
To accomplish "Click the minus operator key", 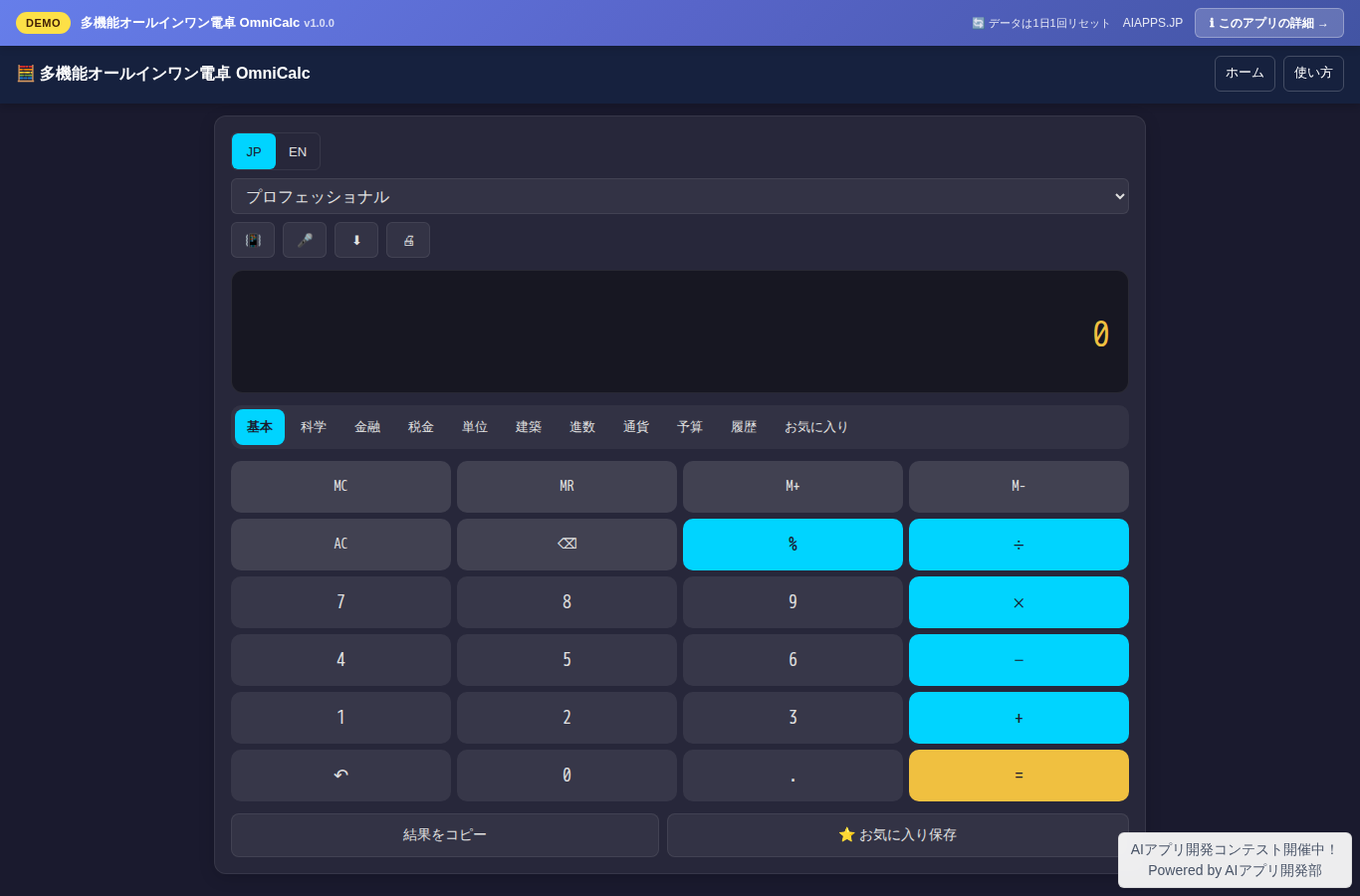I will [x=1019, y=660].
